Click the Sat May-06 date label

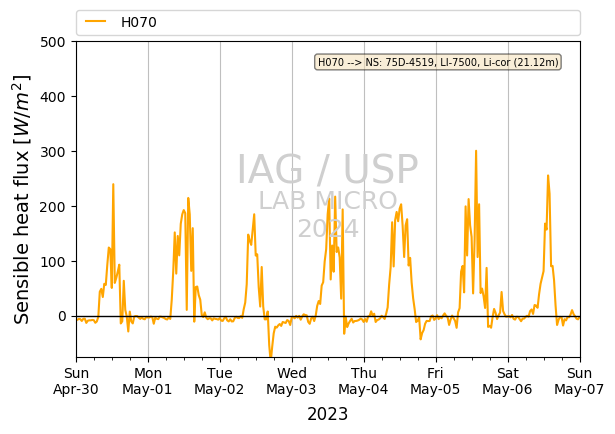point(508,381)
